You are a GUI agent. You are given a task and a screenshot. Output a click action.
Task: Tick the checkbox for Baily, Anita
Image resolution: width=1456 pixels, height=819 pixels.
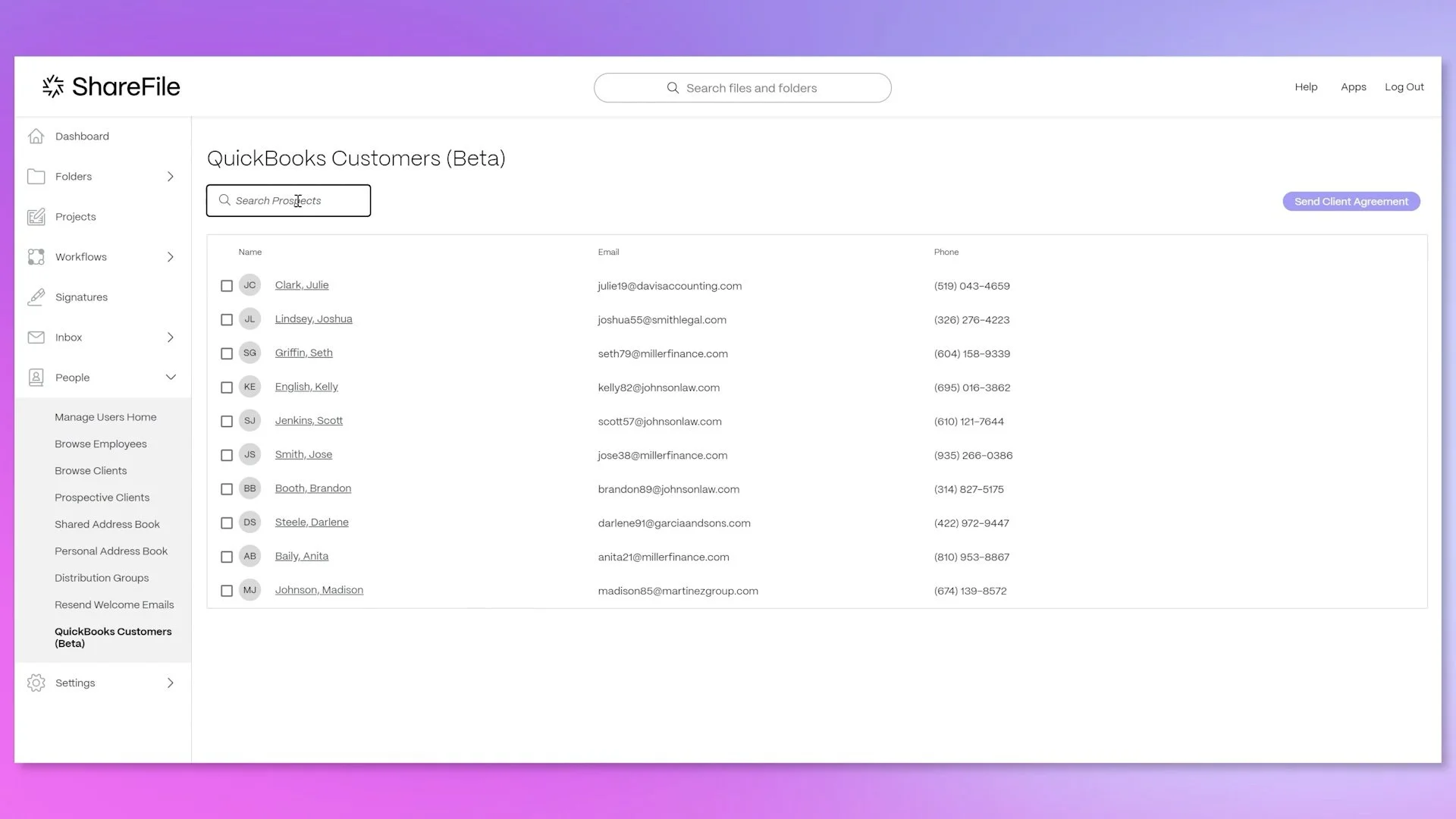click(x=226, y=557)
